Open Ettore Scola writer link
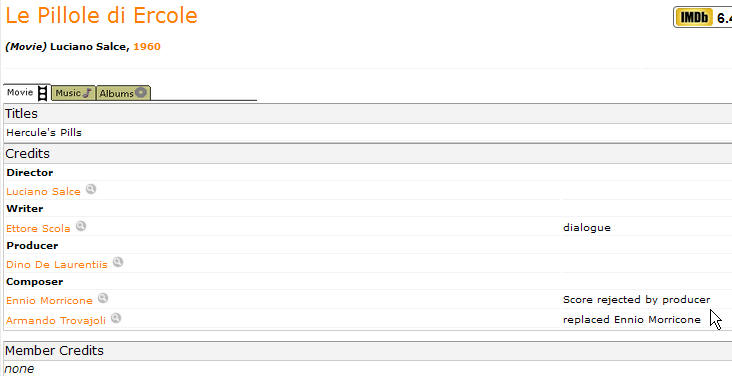Screen dimensions: 732x376 click(x=38, y=228)
